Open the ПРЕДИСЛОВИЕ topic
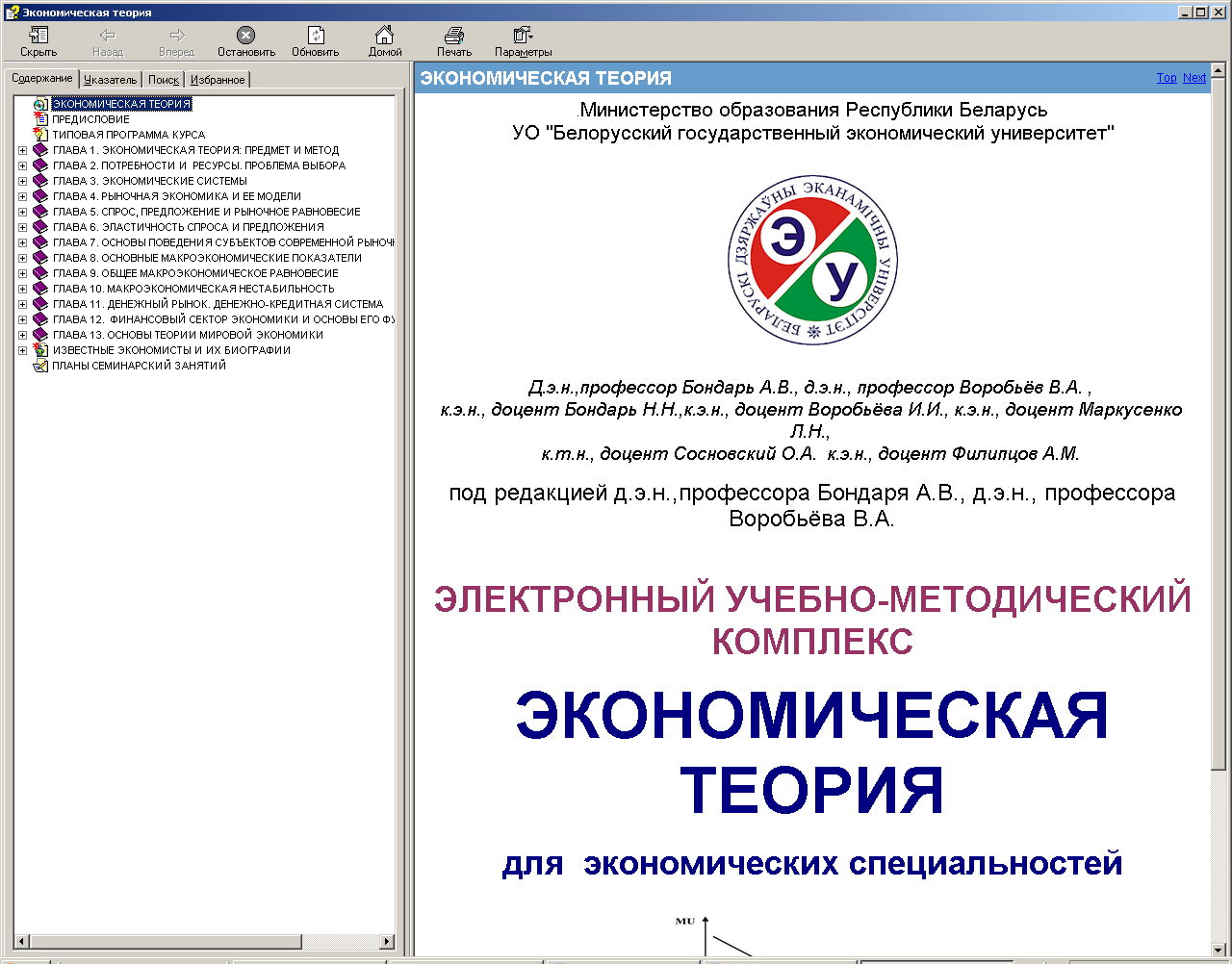Viewport: 1232px width, 964px height. [x=91, y=119]
